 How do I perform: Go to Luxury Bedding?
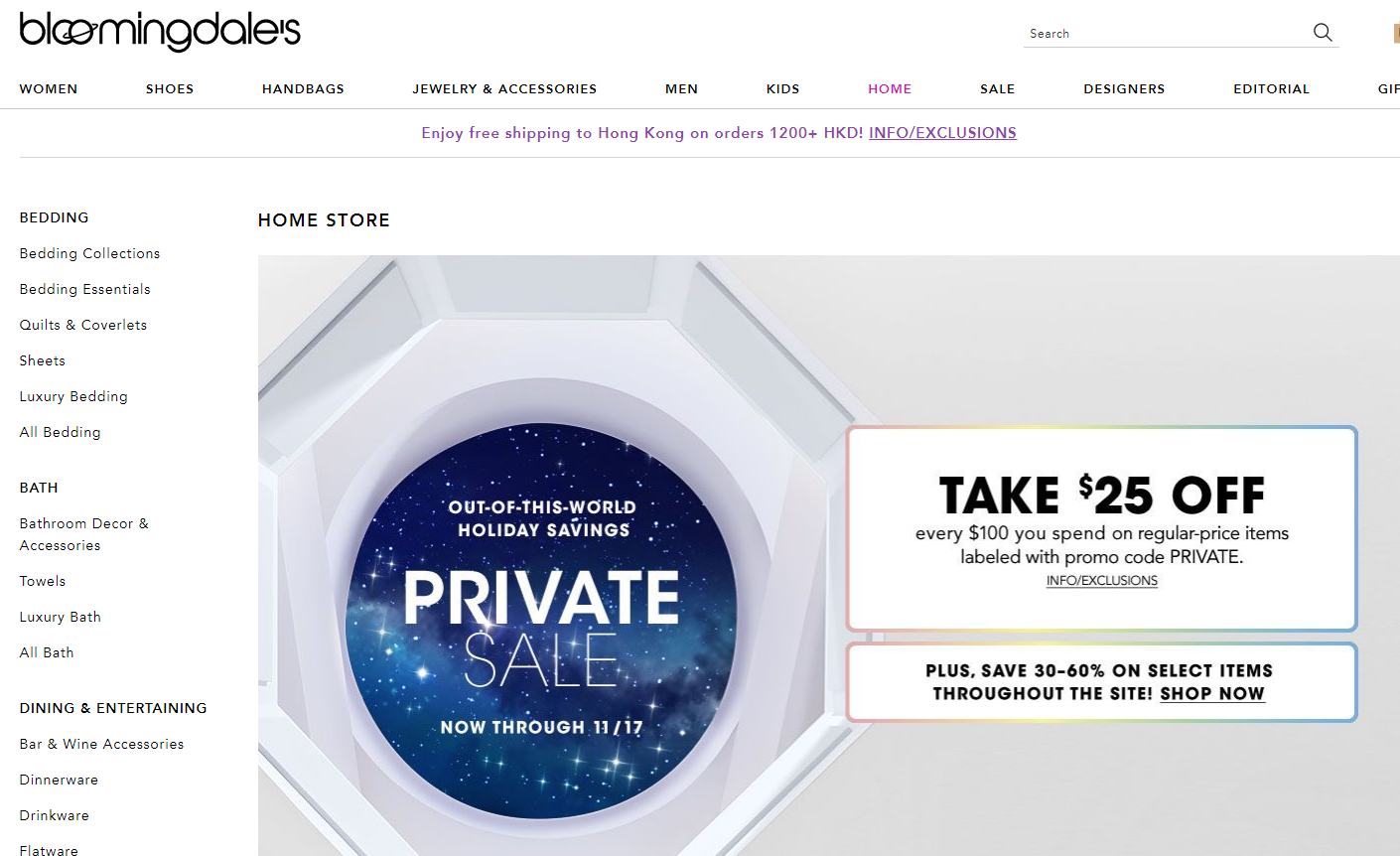[x=73, y=396]
